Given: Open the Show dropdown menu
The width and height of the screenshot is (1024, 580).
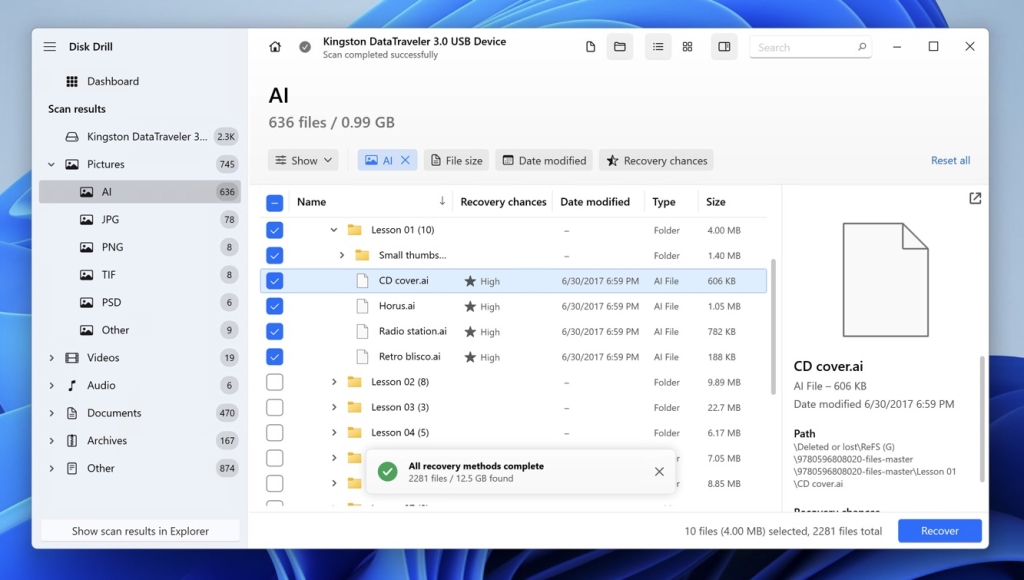Looking at the screenshot, I should pyautogui.click(x=302, y=160).
